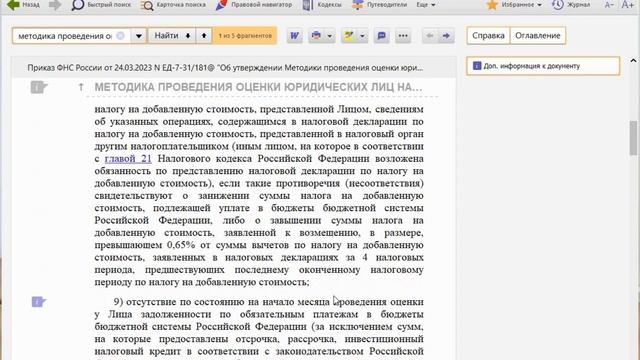Open Кодексы section

coord(322,5)
